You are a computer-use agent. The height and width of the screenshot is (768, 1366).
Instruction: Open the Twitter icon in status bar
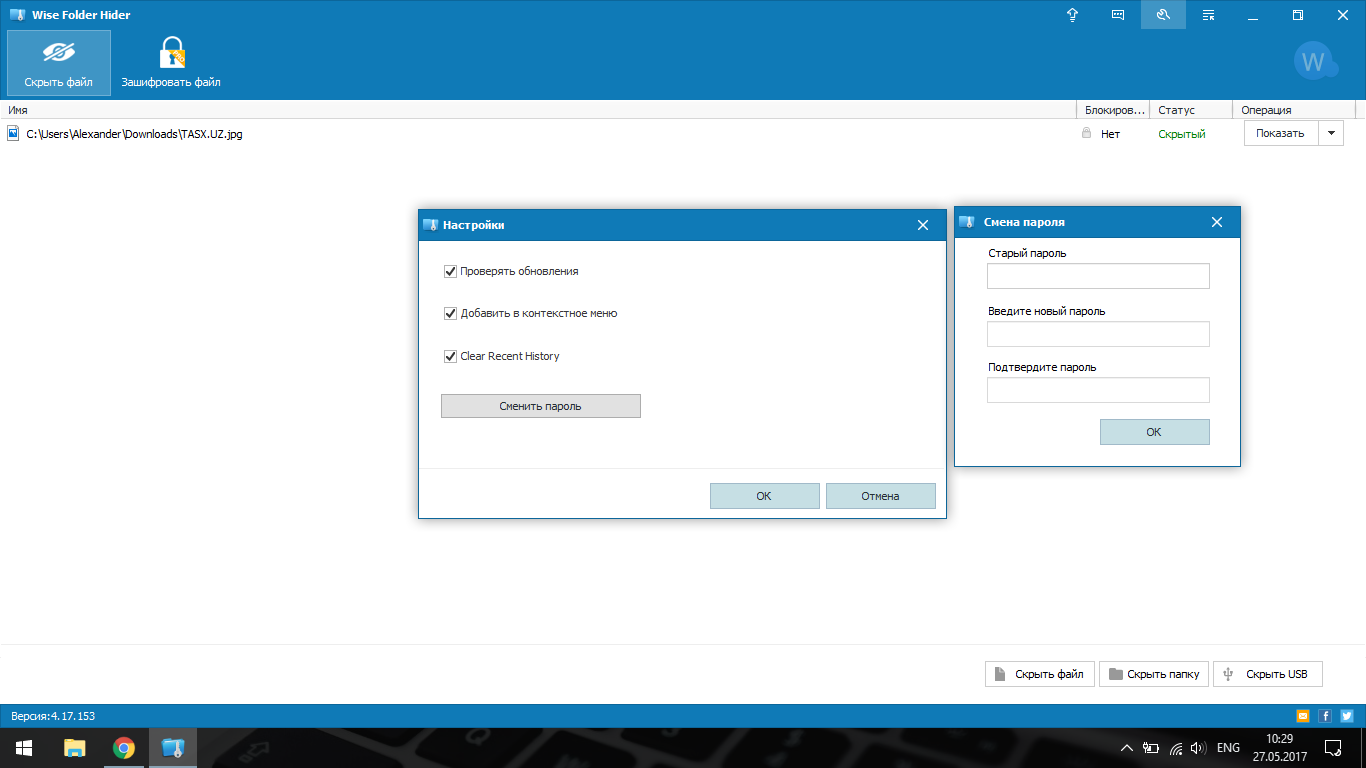1347,716
